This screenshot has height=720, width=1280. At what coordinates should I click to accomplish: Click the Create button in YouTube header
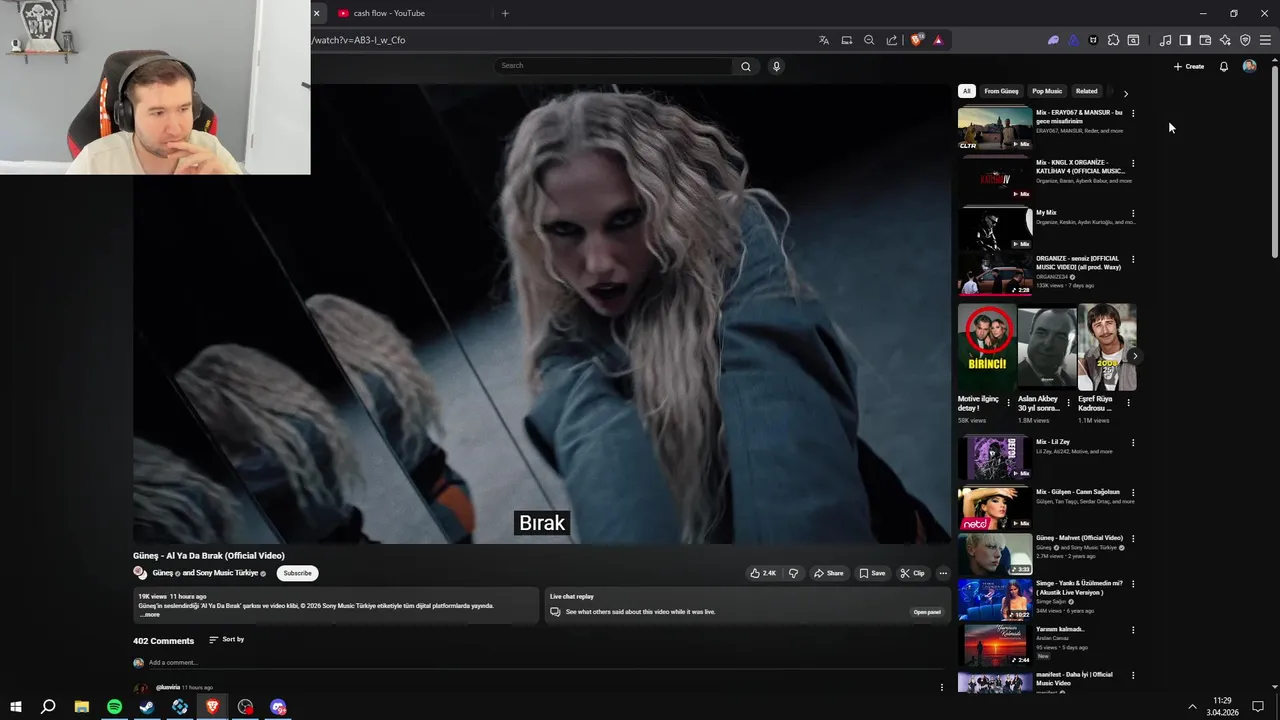(1189, 66)
